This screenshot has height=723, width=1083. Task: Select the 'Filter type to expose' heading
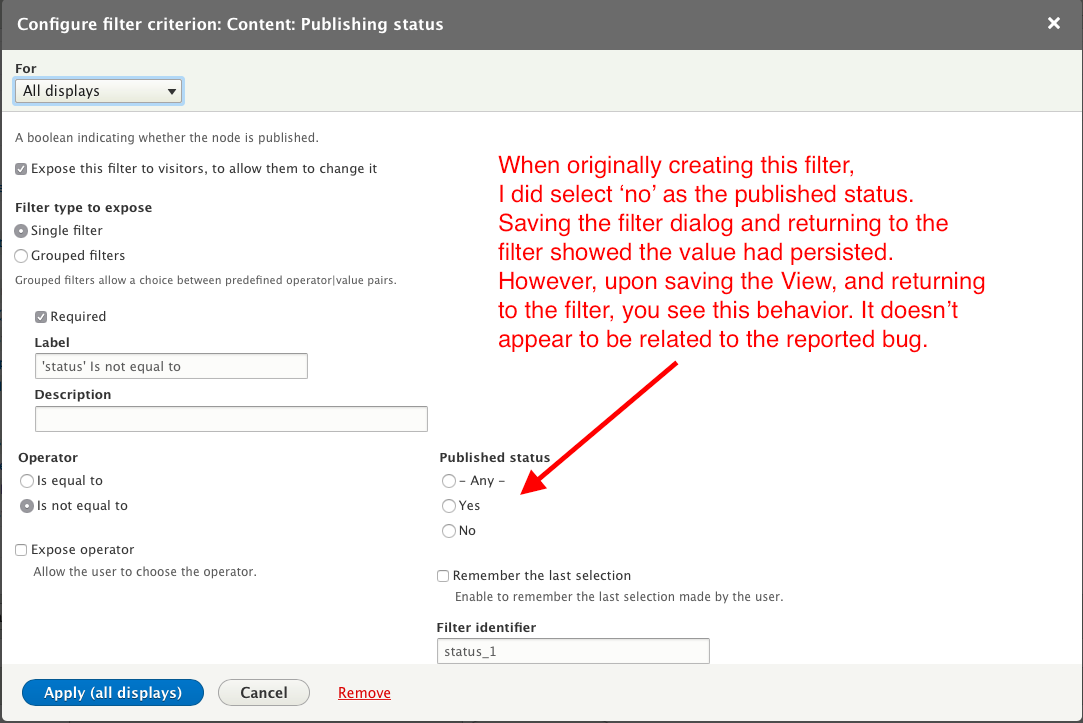tap(84, 208)
